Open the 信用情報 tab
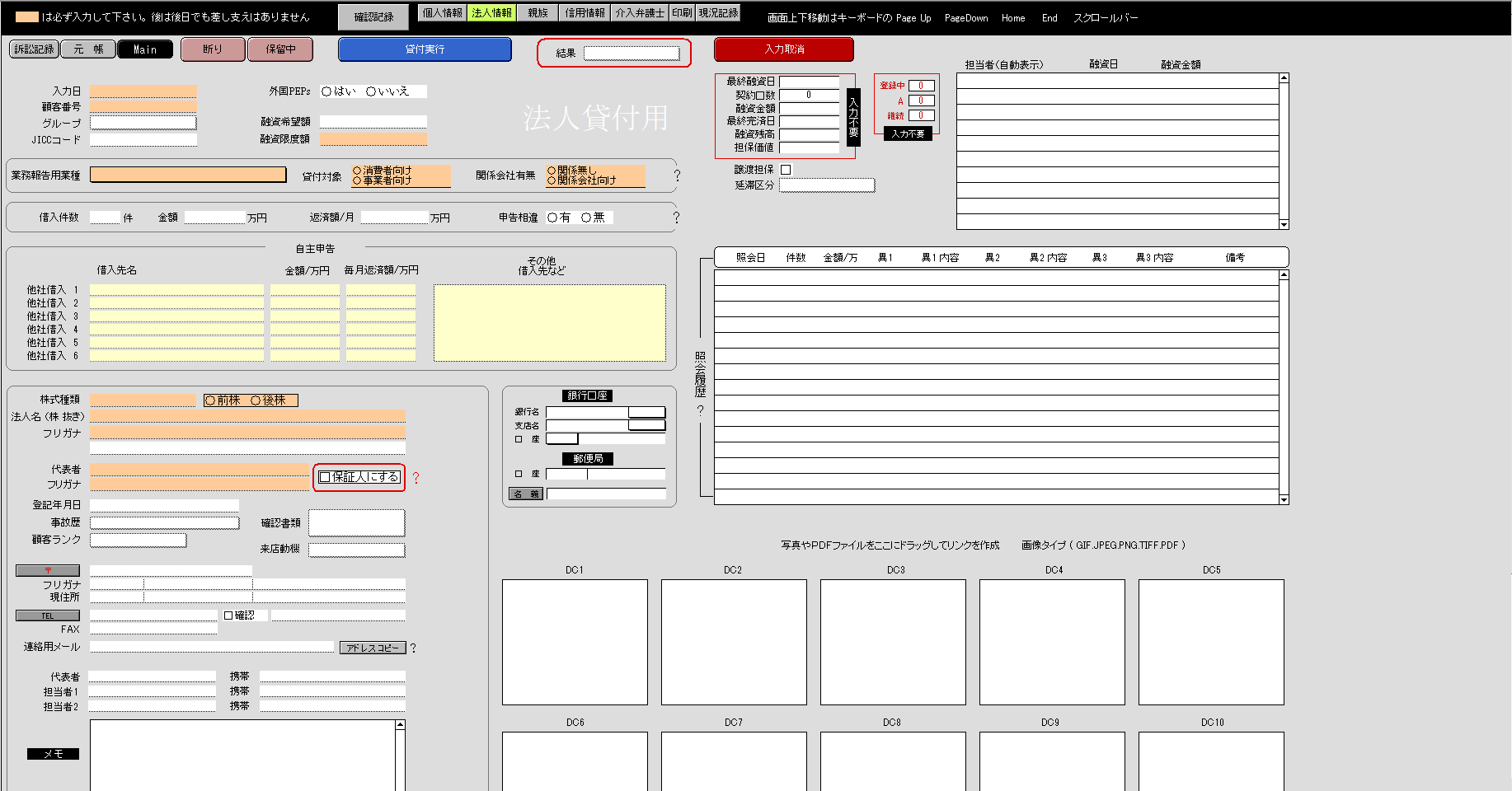This screenshot has height=791, width=1512. 585,13
